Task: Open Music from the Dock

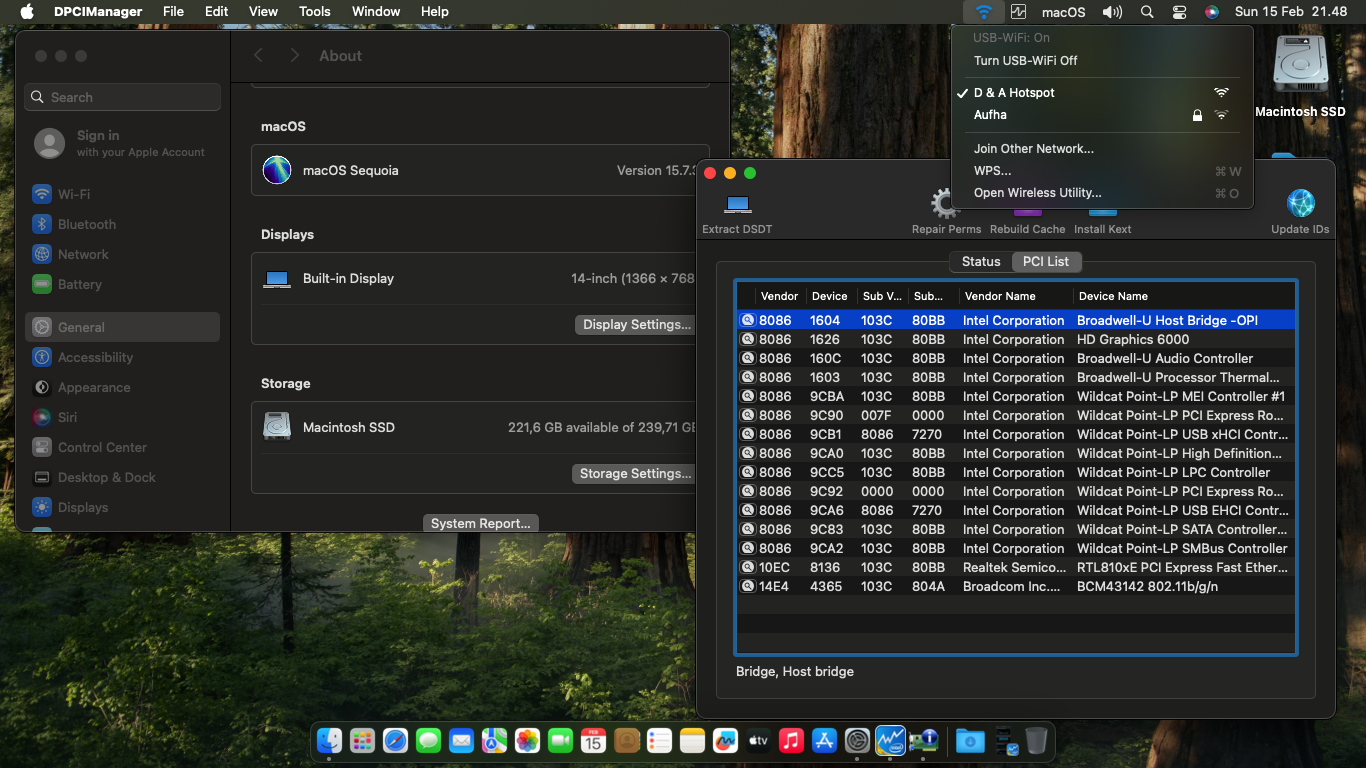Action: [x=791, y=740]
